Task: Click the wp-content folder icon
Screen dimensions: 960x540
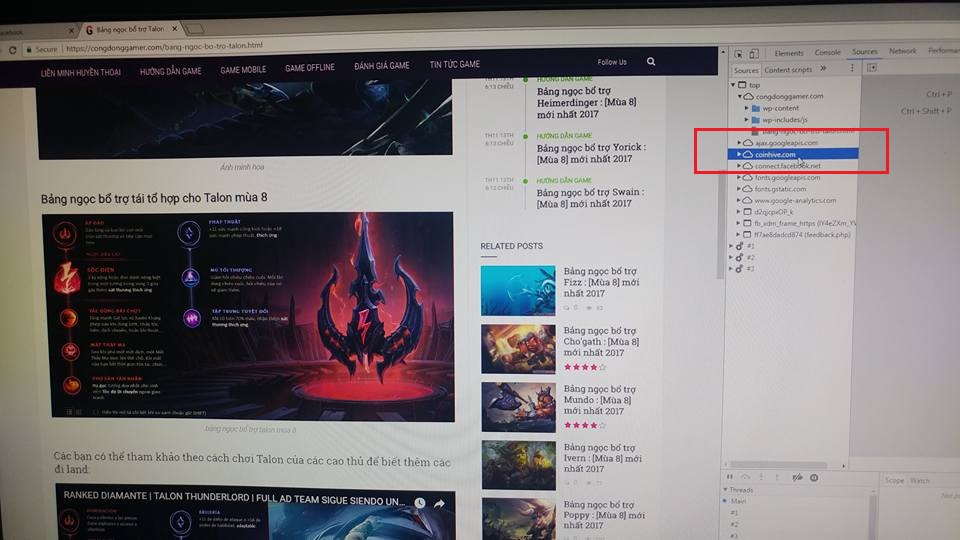Action: click(756, 108)
